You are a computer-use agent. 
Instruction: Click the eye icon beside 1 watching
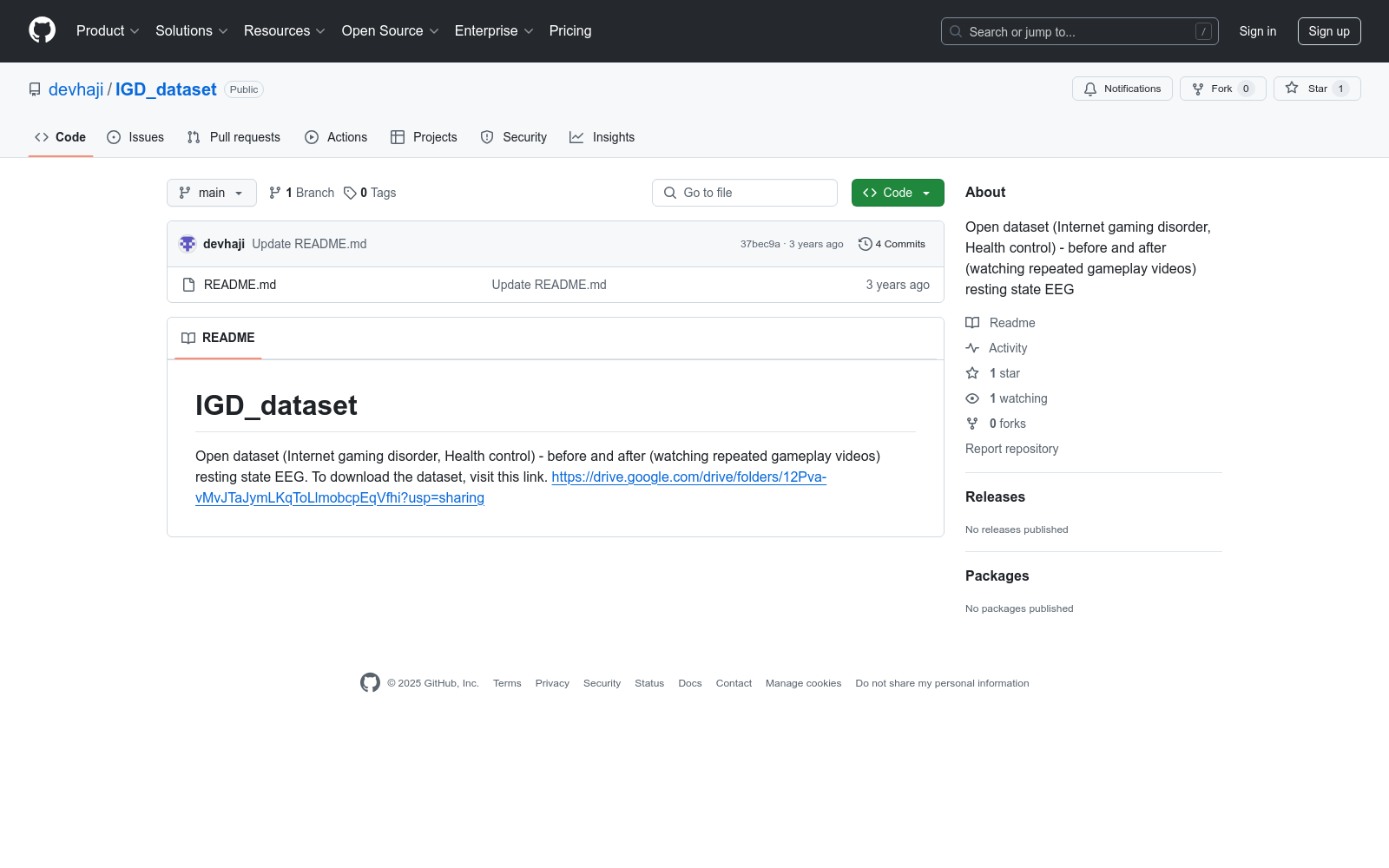point(972,398)
